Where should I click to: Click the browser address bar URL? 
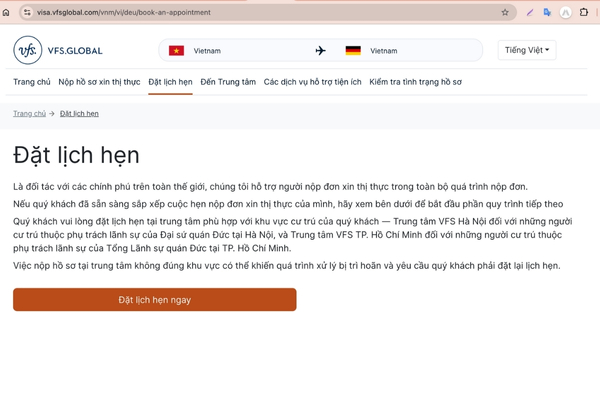coord(124,12)
